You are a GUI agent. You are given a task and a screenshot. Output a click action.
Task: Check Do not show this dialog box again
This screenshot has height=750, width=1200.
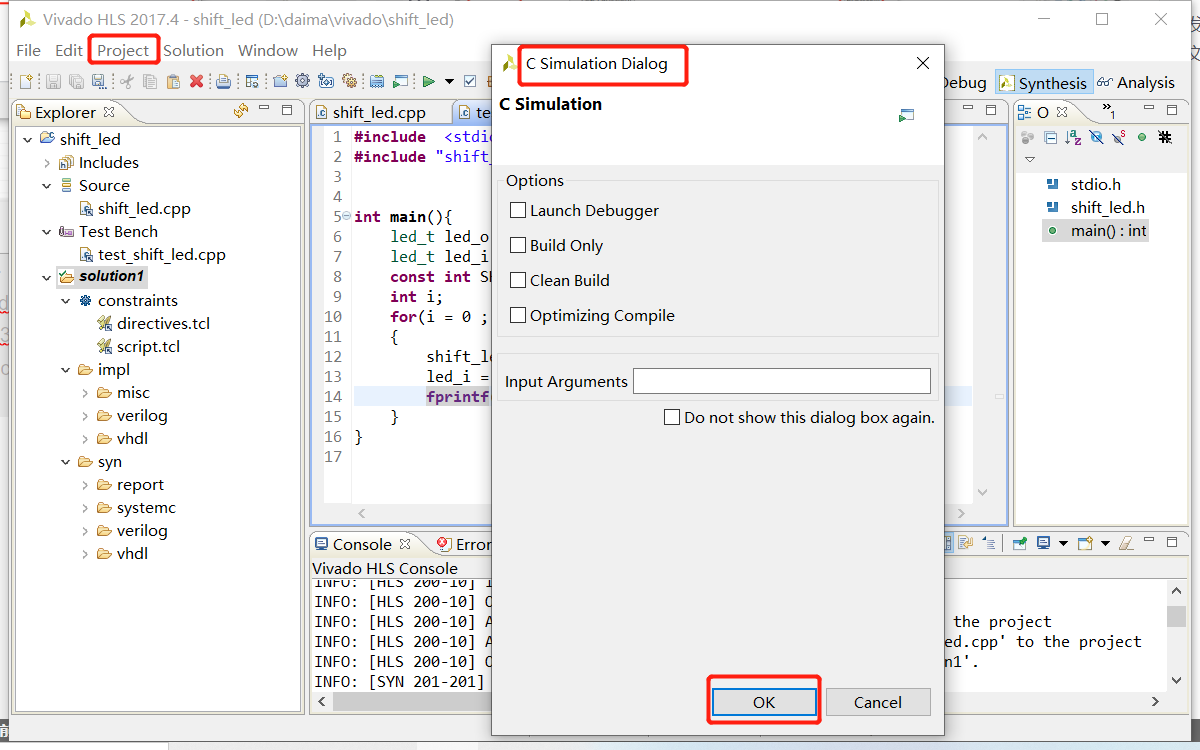tap(672, 417)
